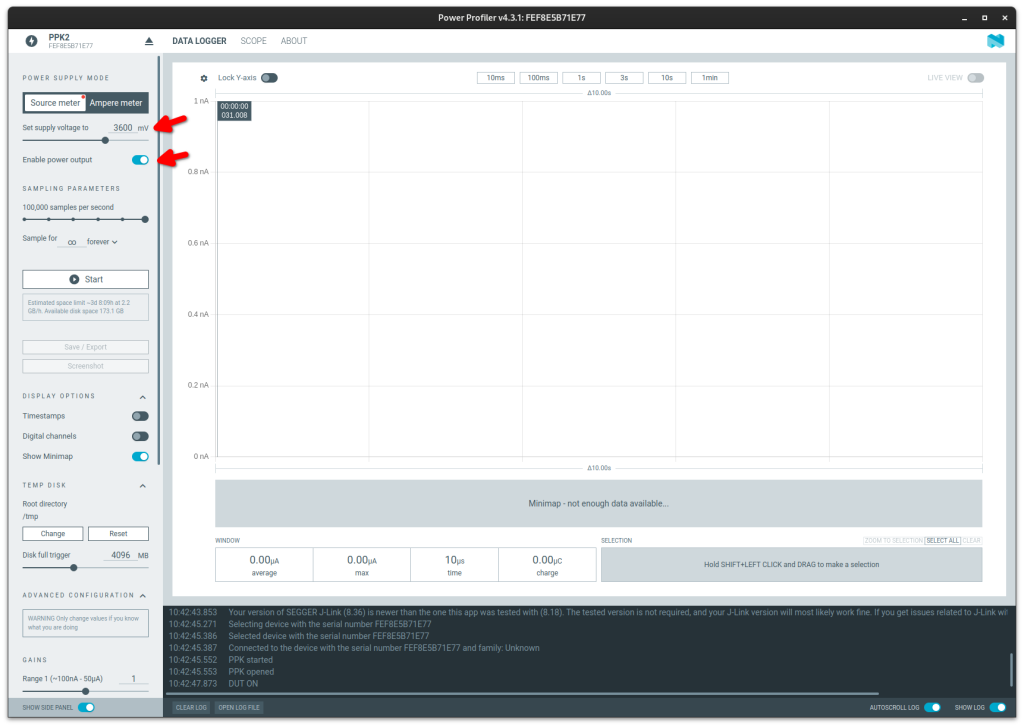Click the Range 1 gain slider handle

[86, 691]
